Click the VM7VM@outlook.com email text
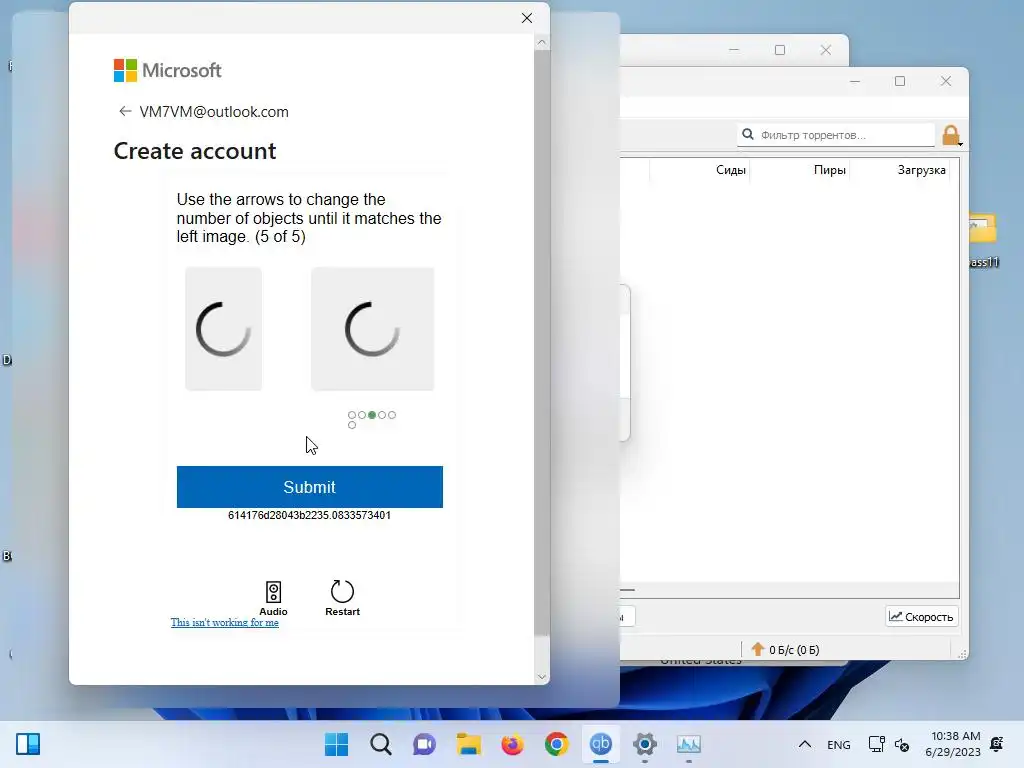The height and width of the screenshot is (768, 1024). click(x=214, y=112)
